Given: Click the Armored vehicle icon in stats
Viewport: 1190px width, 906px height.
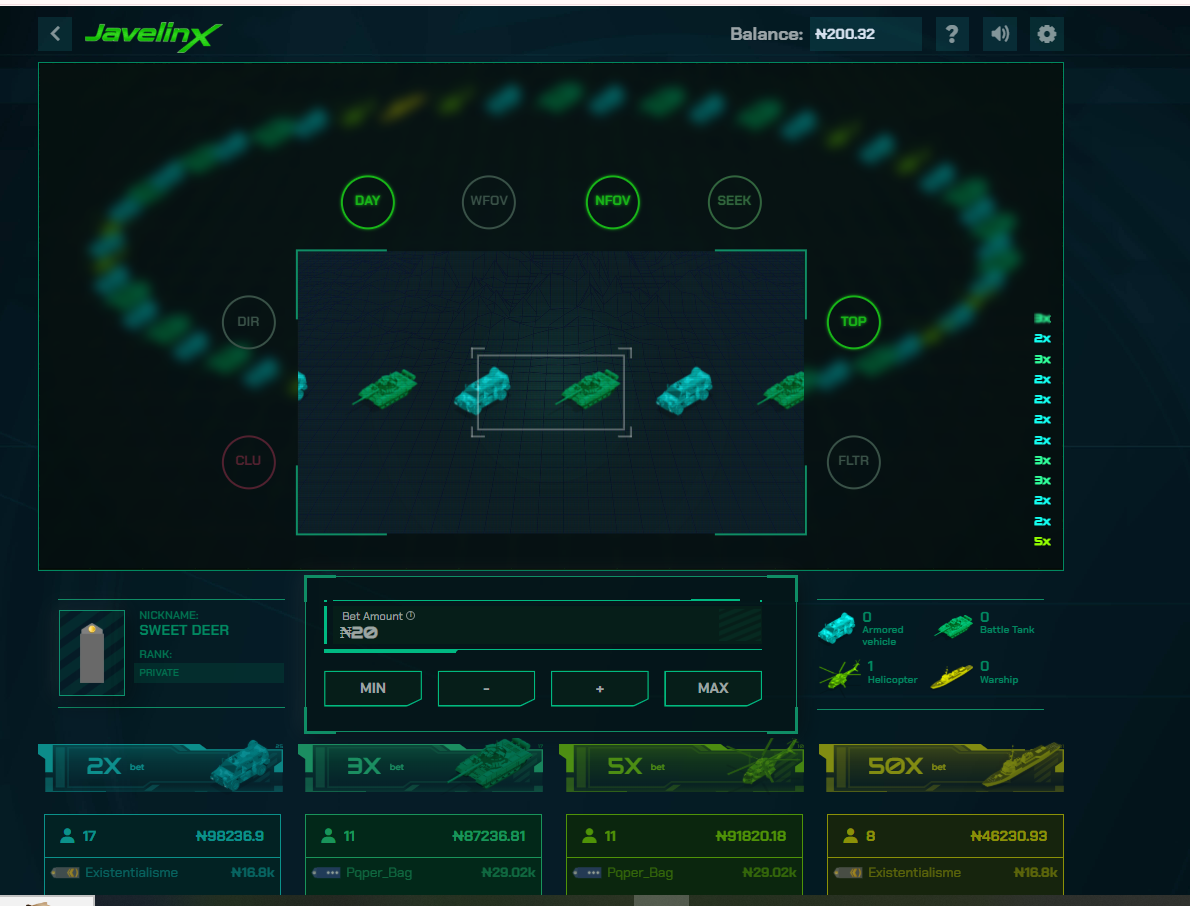Looking at the screenshot, I should click(x=837, y=628).
